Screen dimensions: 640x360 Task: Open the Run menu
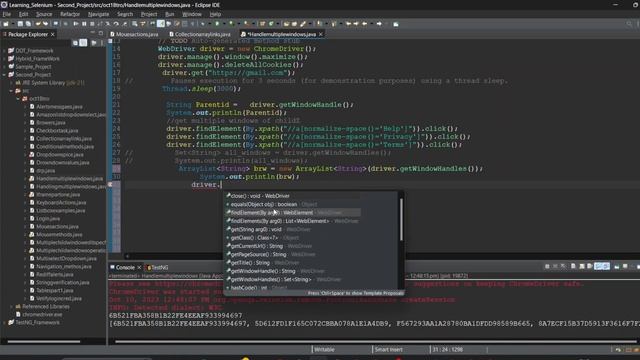point(169,14)
